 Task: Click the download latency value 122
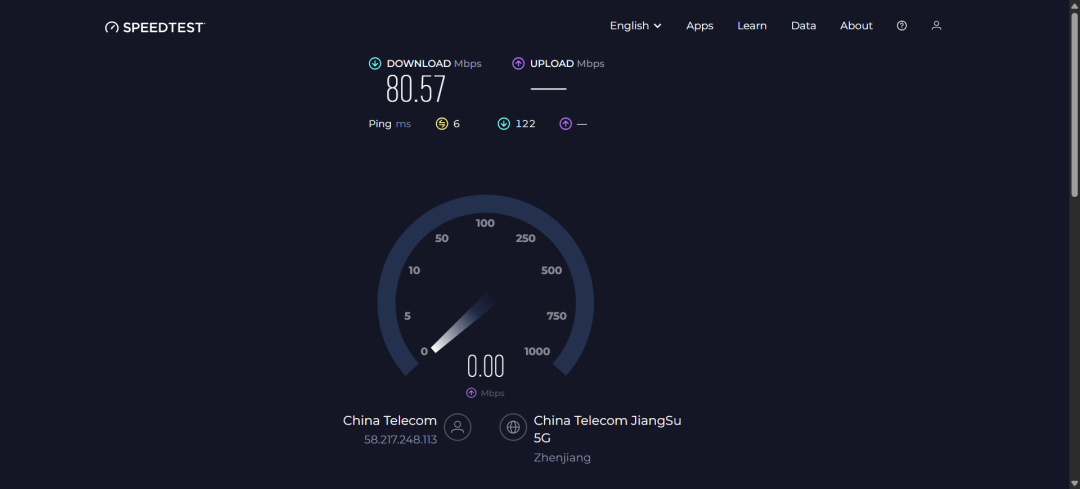pos(526,124)
